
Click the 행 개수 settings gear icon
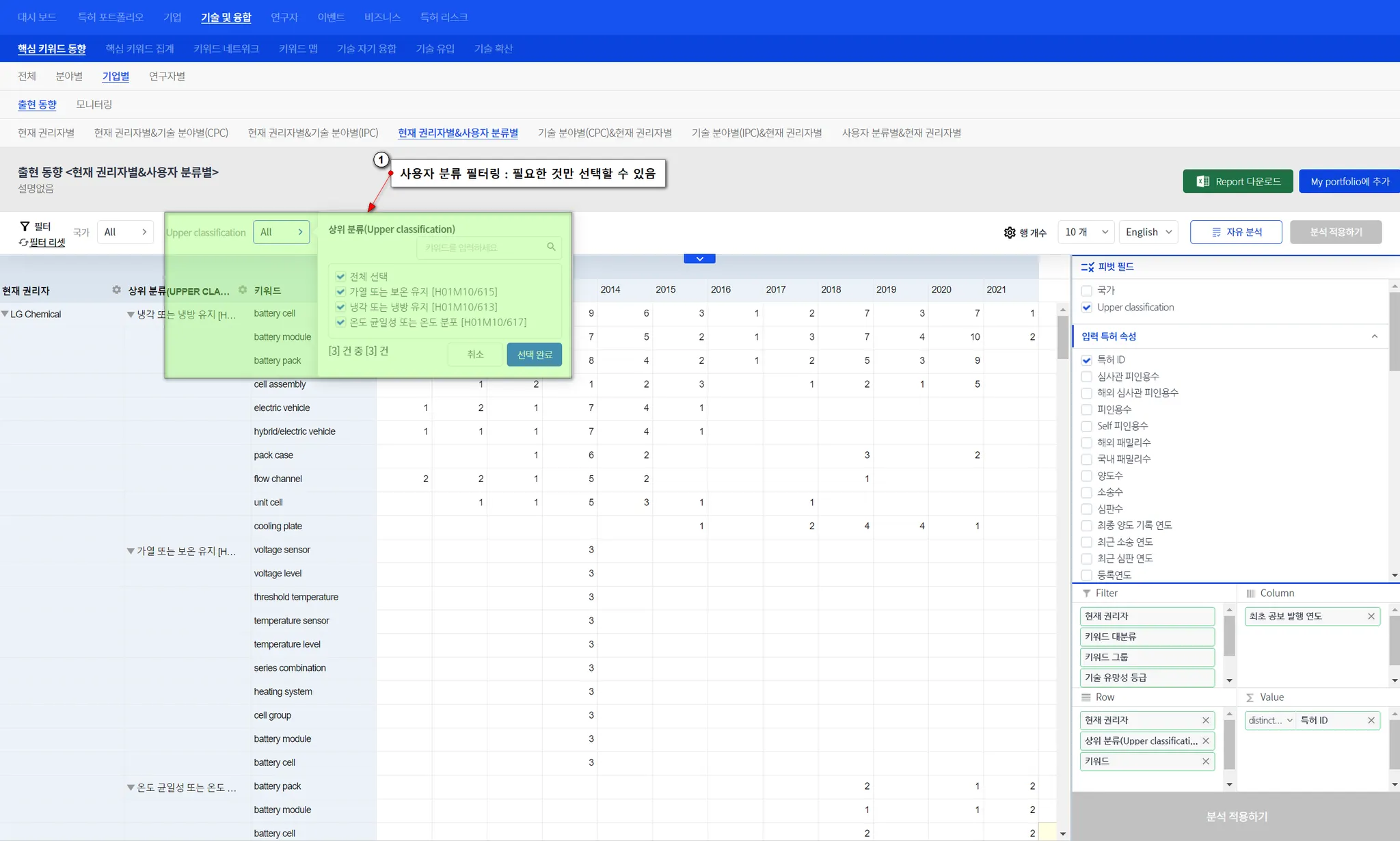[1010, 232]
